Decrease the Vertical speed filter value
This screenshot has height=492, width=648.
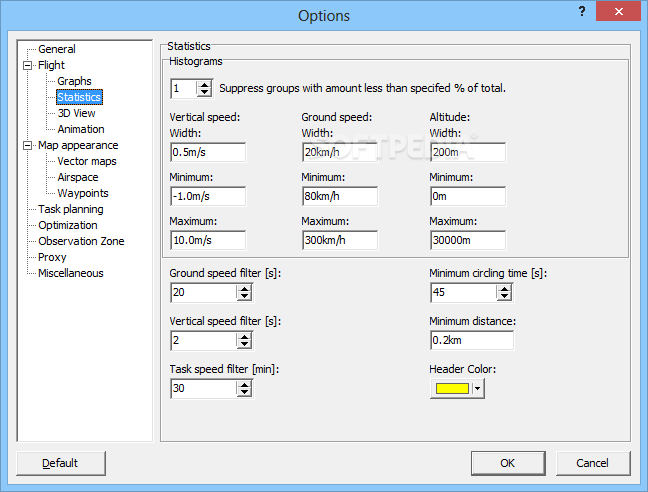pyautogui.click(x=245, y=344)
